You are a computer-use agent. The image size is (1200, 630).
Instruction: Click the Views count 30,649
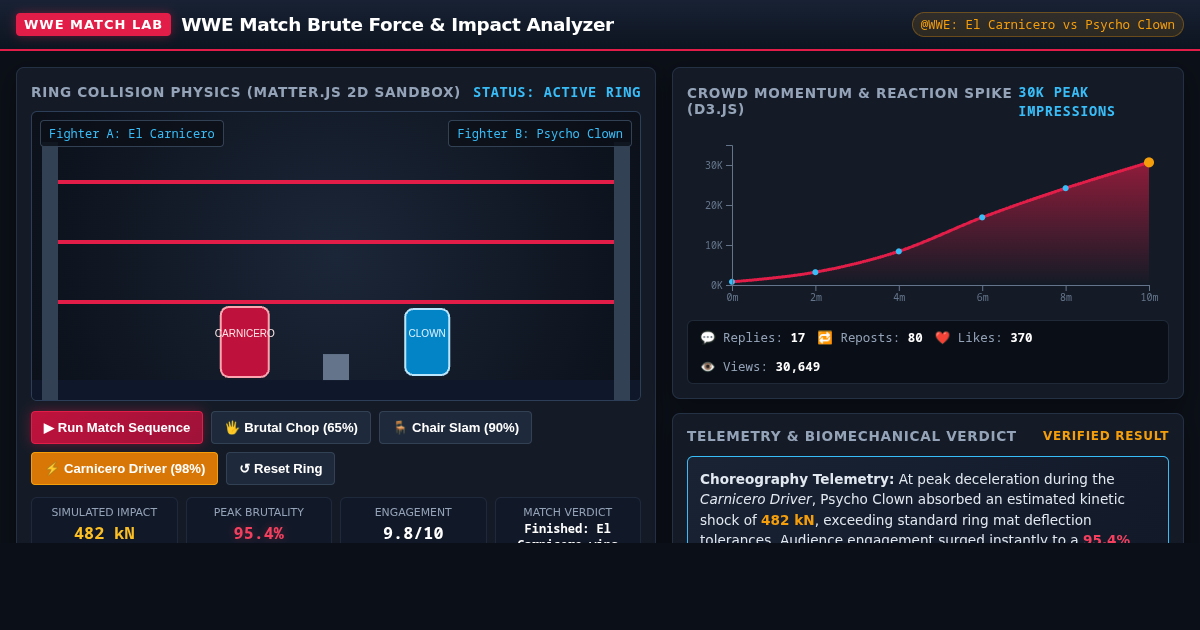click(x=798, y=367)
